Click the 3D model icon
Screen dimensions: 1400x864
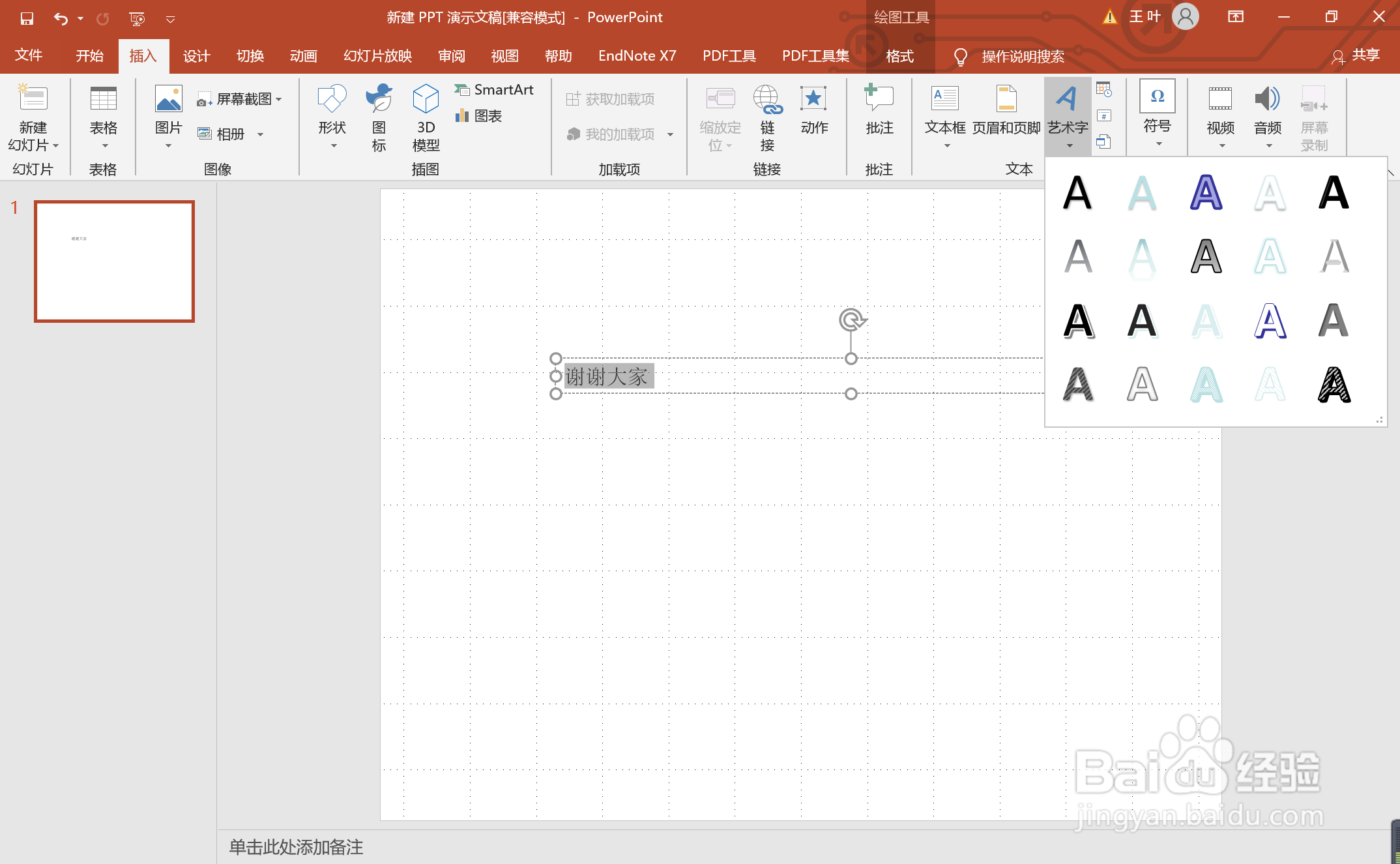[x=426, y=100]
